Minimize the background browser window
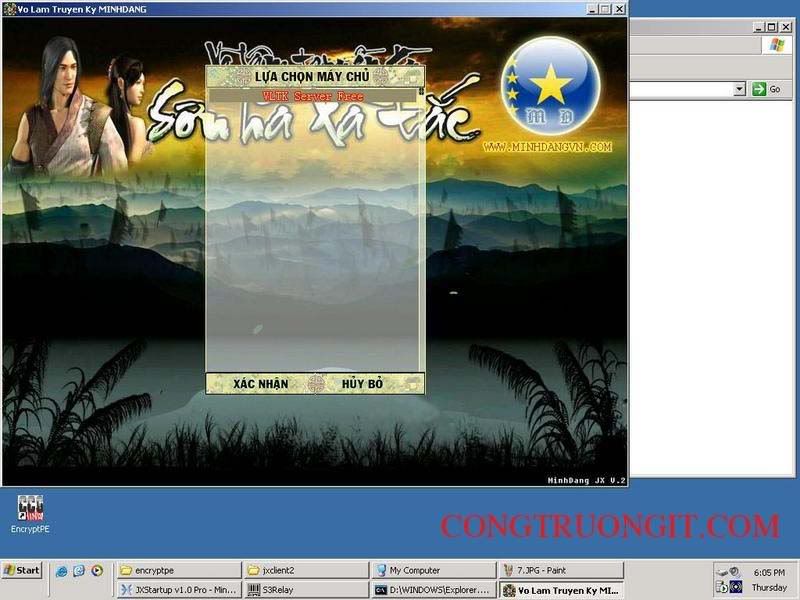Viewport: 800px width, 600px height. 759,27
